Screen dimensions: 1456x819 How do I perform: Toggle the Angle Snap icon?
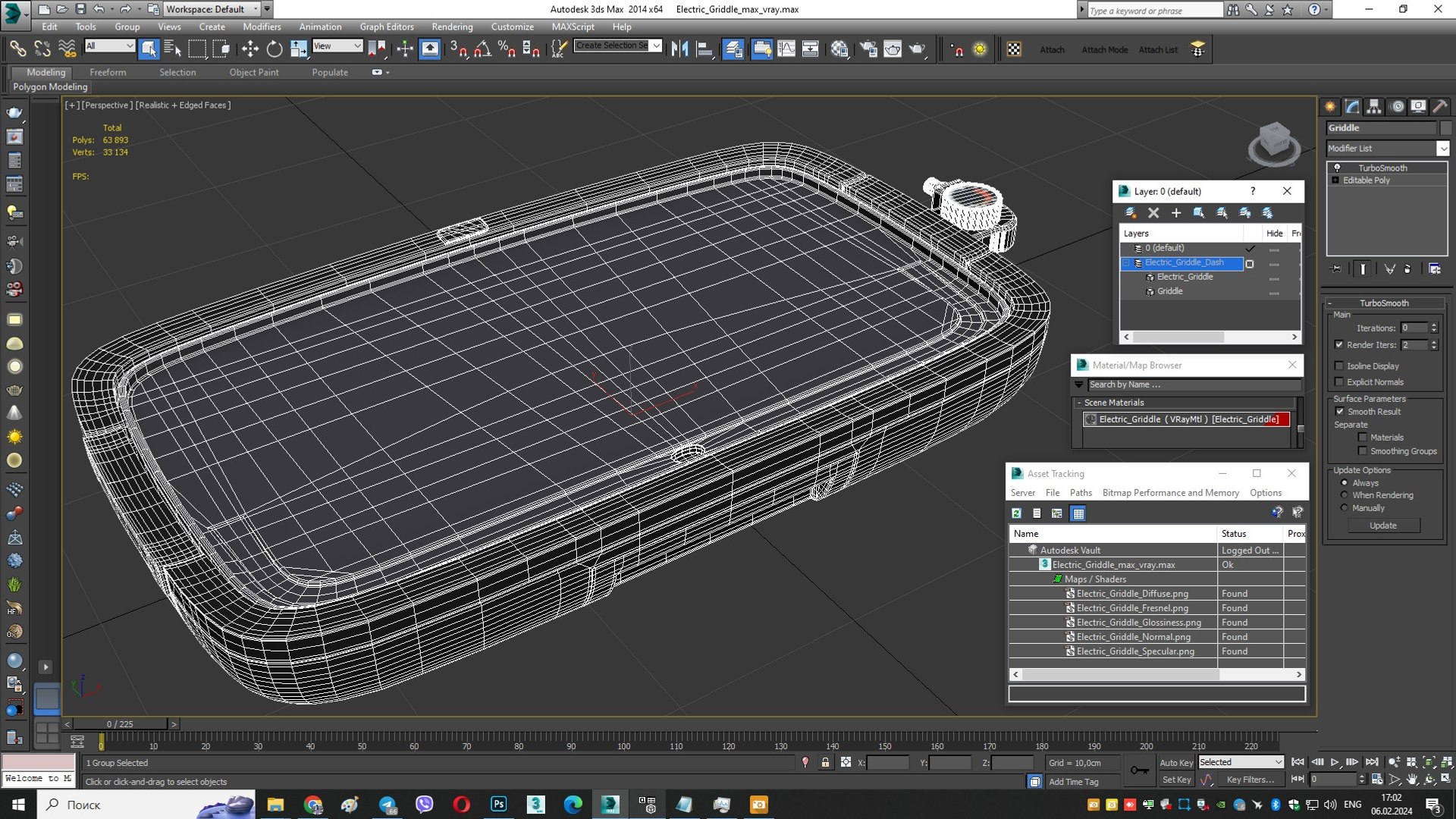click(x=482, y=49)
